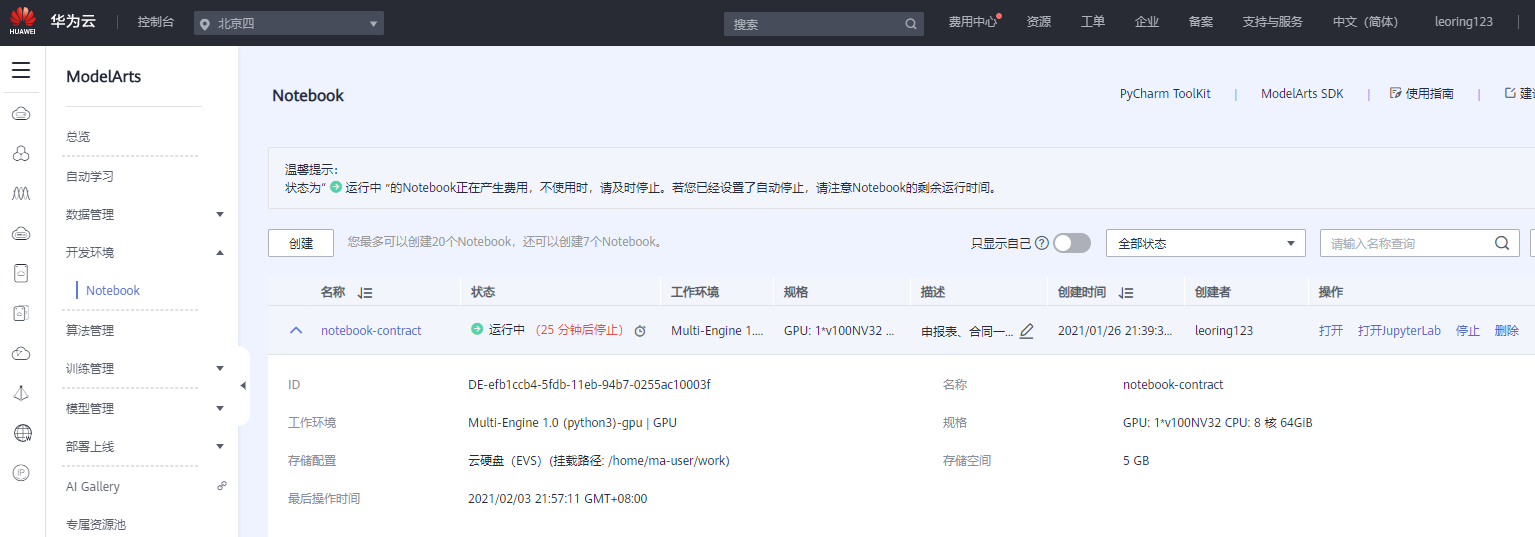
Task: Click the first cloud server icon in rail
Action: tap(21, 113)
